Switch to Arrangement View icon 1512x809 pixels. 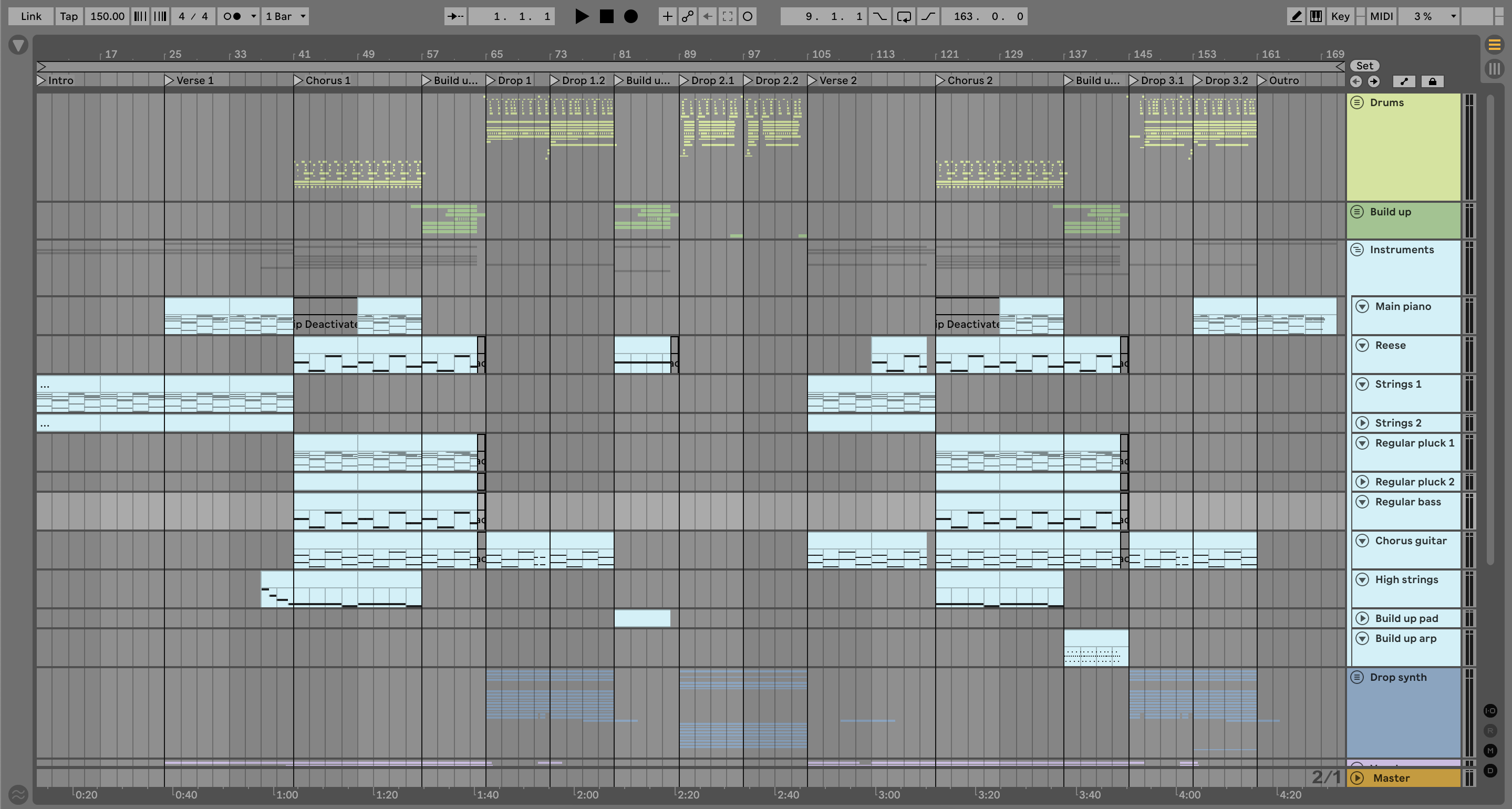pyautogui.click(x=1494, y=45)
